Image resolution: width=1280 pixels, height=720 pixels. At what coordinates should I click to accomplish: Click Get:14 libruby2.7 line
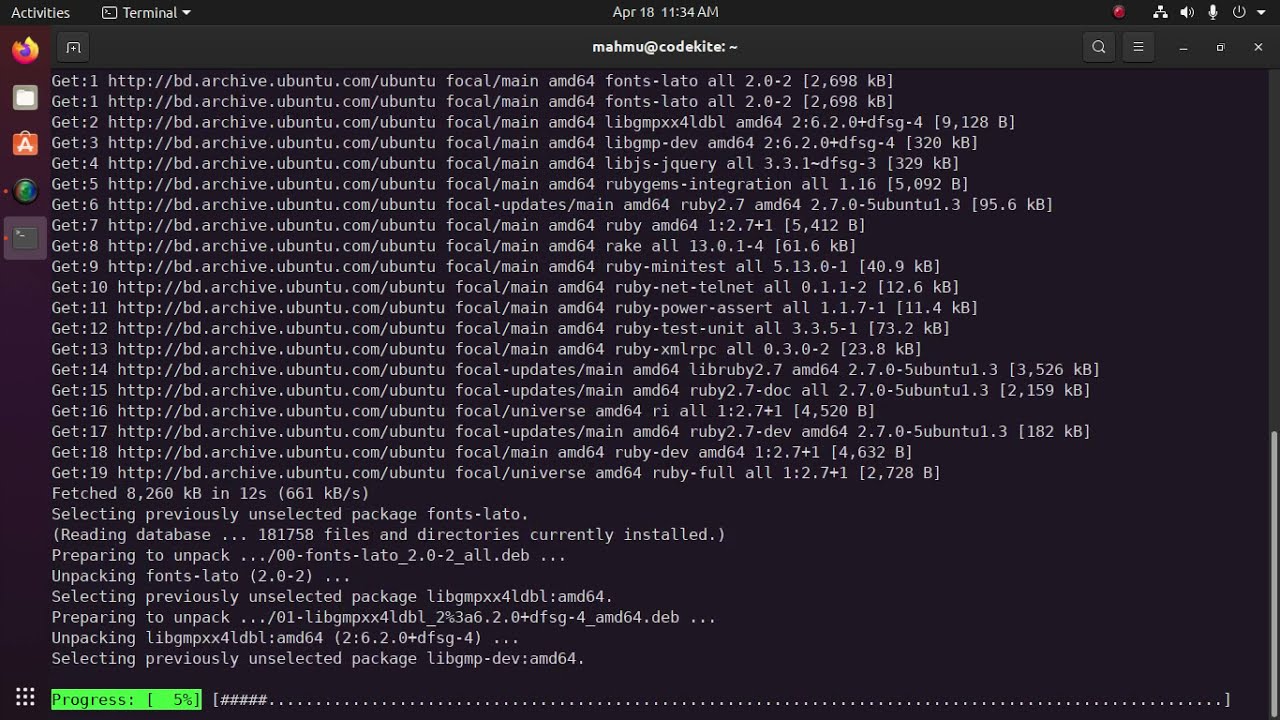tap(576, 369)
